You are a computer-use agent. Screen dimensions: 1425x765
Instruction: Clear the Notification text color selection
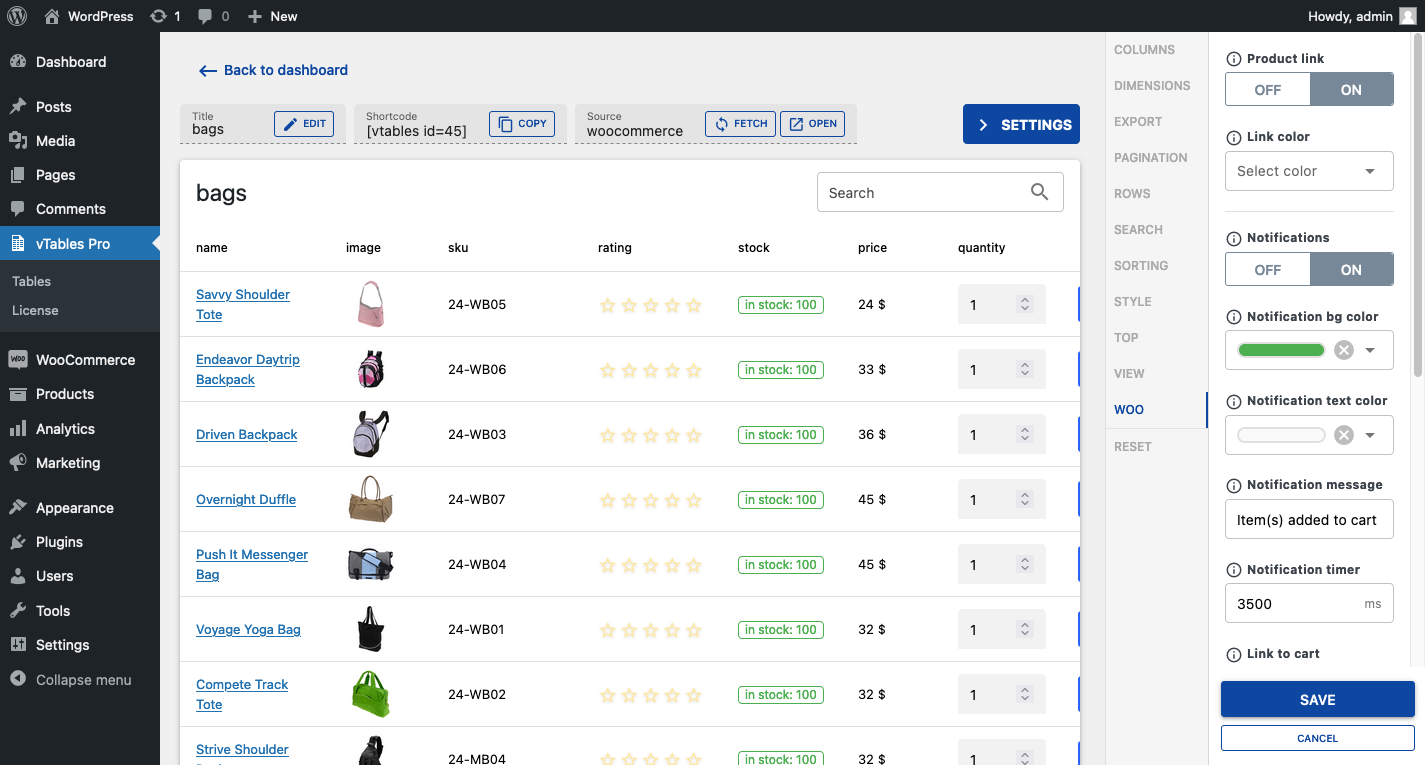point(1344,435)
